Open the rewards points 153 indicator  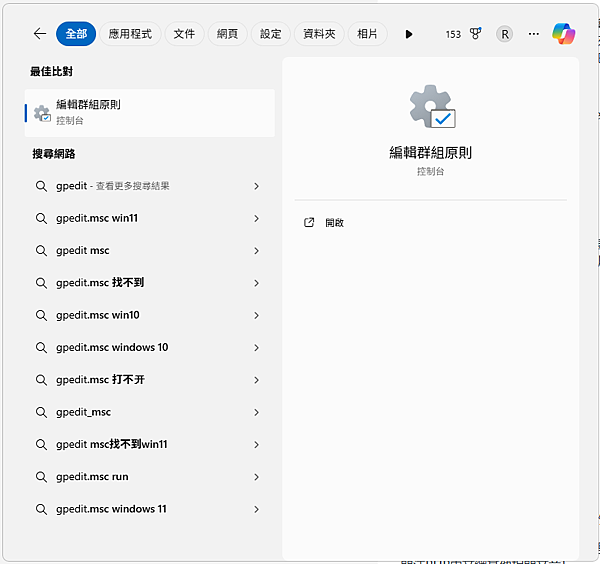(x=453, y=34)
